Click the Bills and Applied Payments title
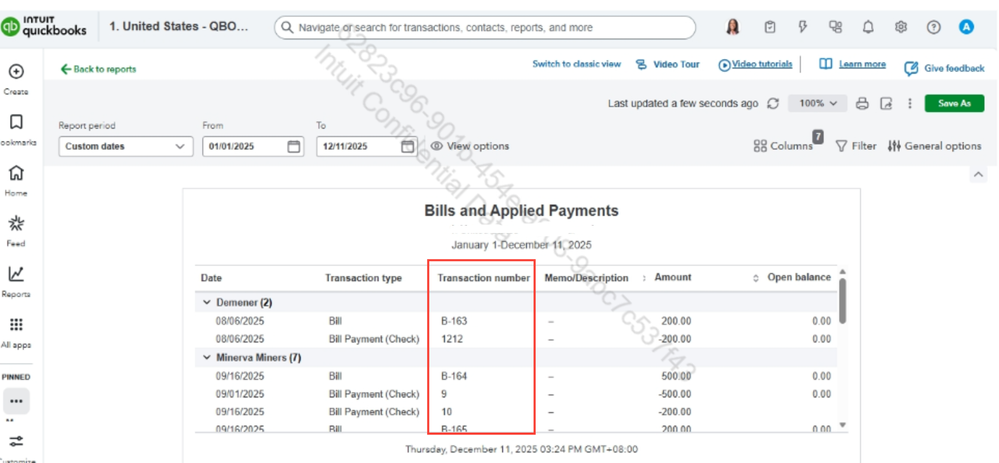The height and width of the screenshot is (463, 999). [521, 211]
